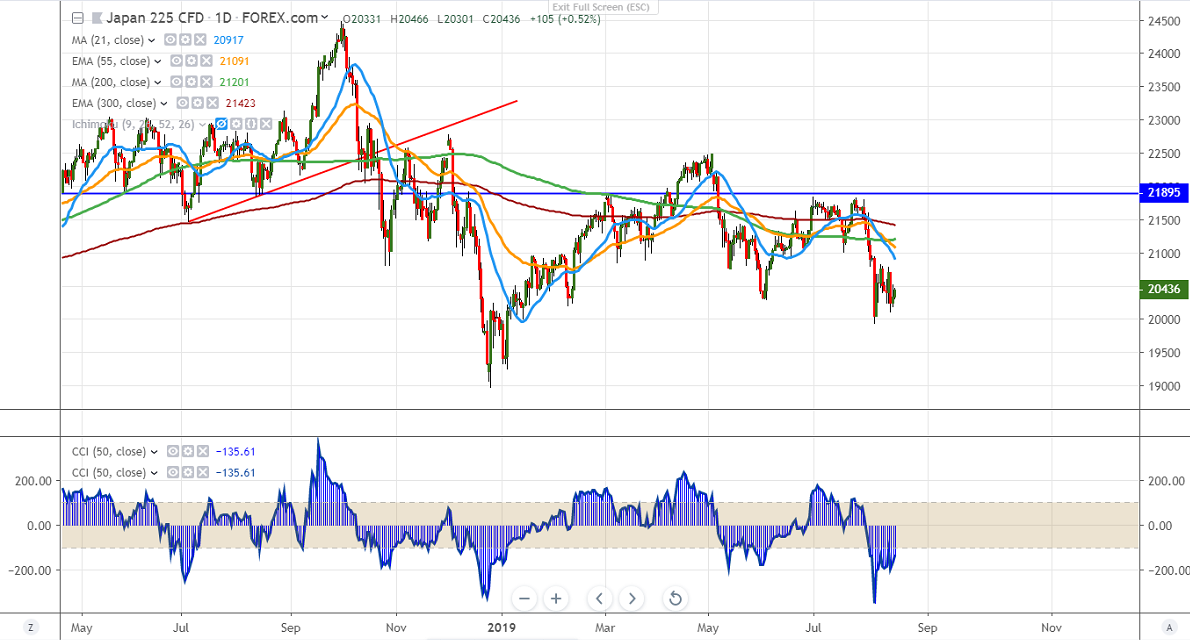Reset the chart view with circular arrow
Viewport: 1190px width, 640px height.
675,598
